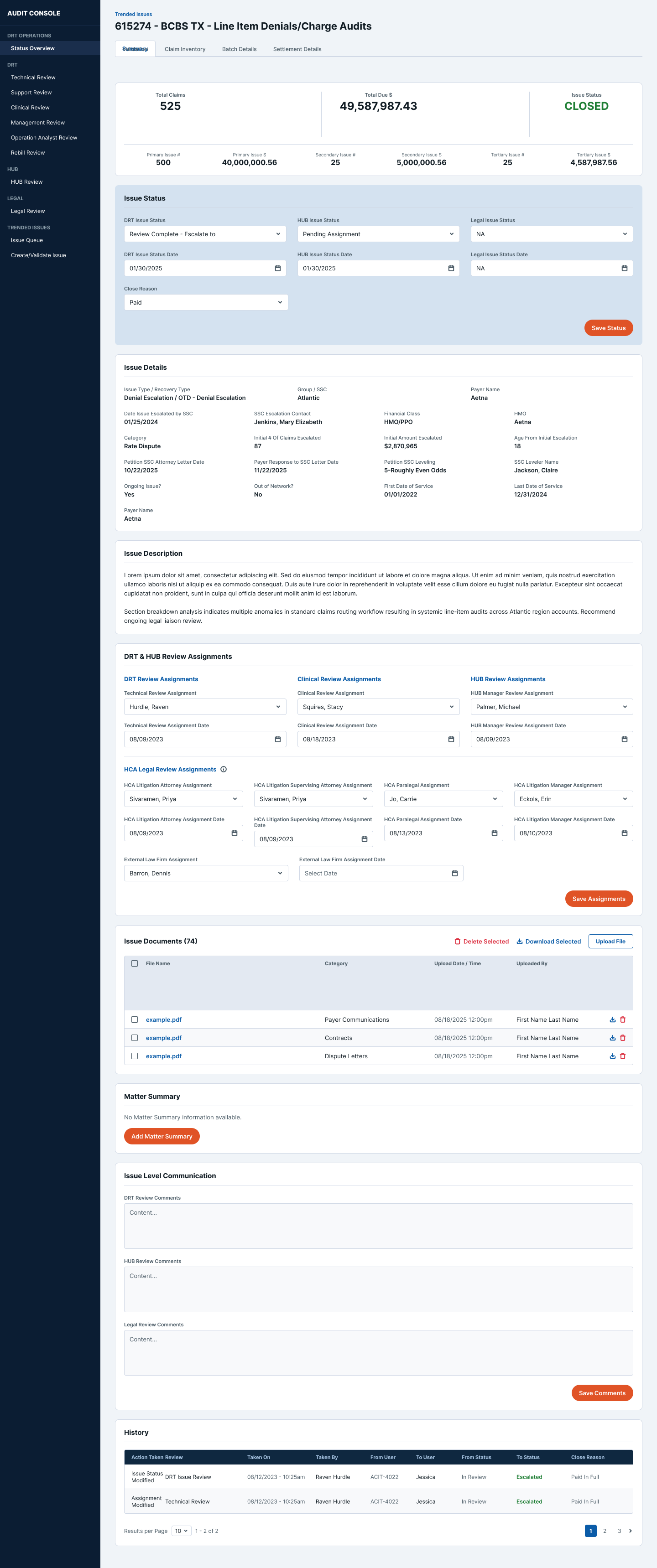Open calendar for Clinical Review Assignment Date
The image size is (657, 1568).
451,740
